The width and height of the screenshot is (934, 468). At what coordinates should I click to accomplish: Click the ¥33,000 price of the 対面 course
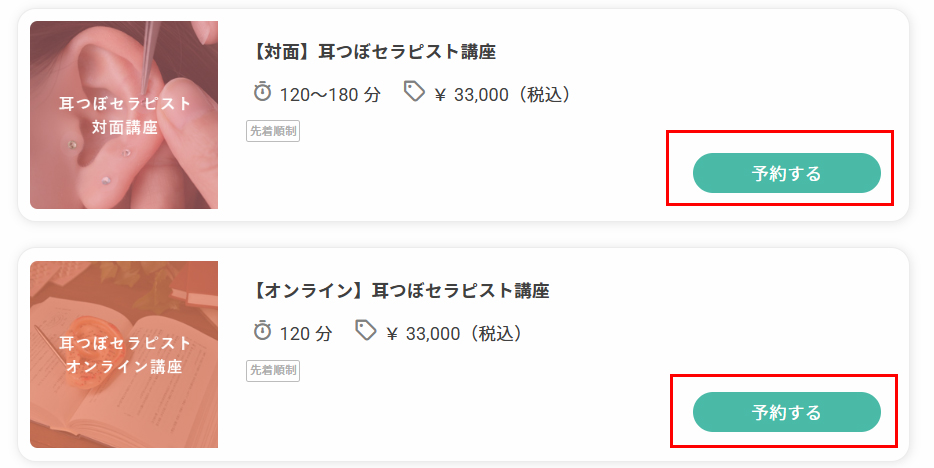502,95
